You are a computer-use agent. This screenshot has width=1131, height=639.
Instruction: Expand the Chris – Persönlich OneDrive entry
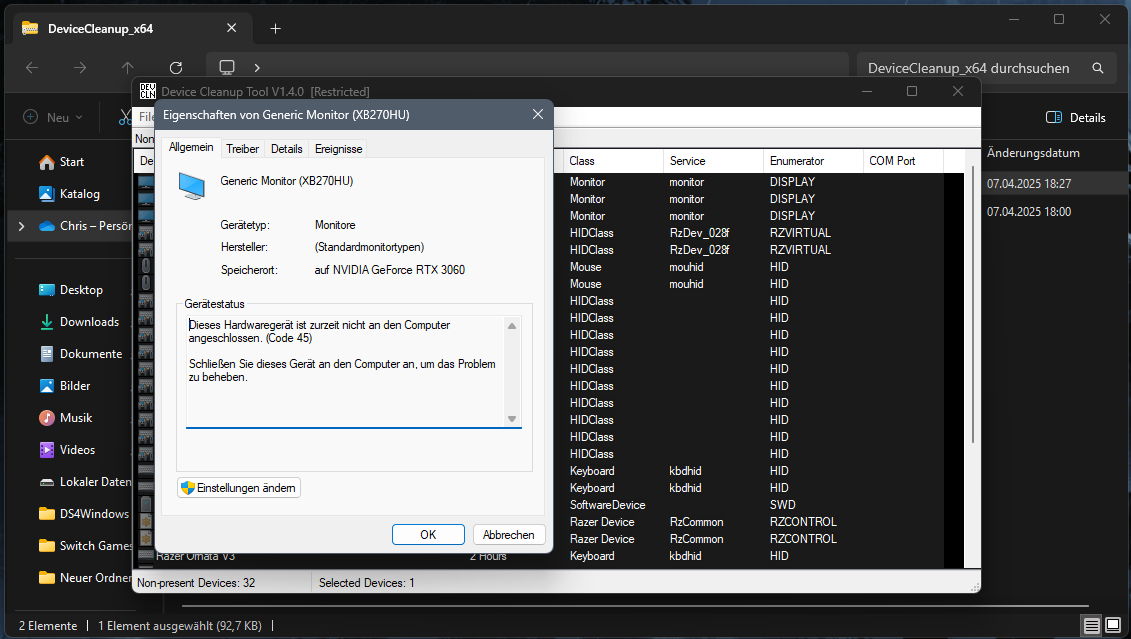pos(22,226)
